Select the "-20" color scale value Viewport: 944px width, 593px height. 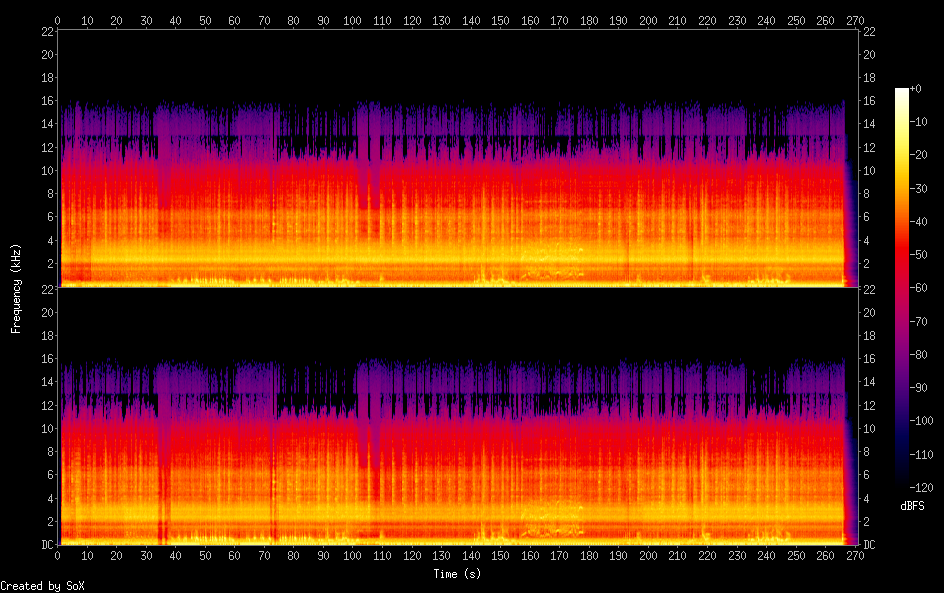[918, 155]
